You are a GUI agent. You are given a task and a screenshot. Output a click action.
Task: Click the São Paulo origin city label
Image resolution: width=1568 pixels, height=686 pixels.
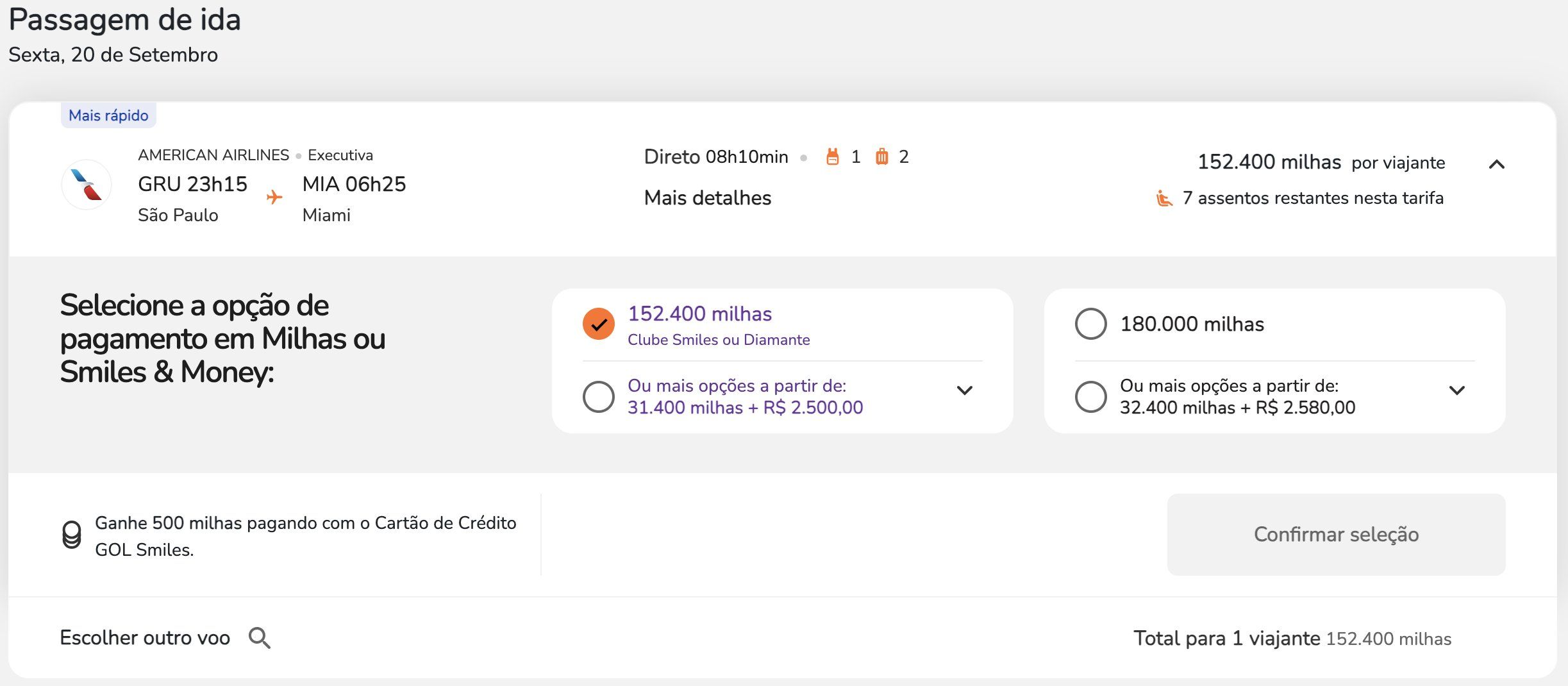click(178, 215)
